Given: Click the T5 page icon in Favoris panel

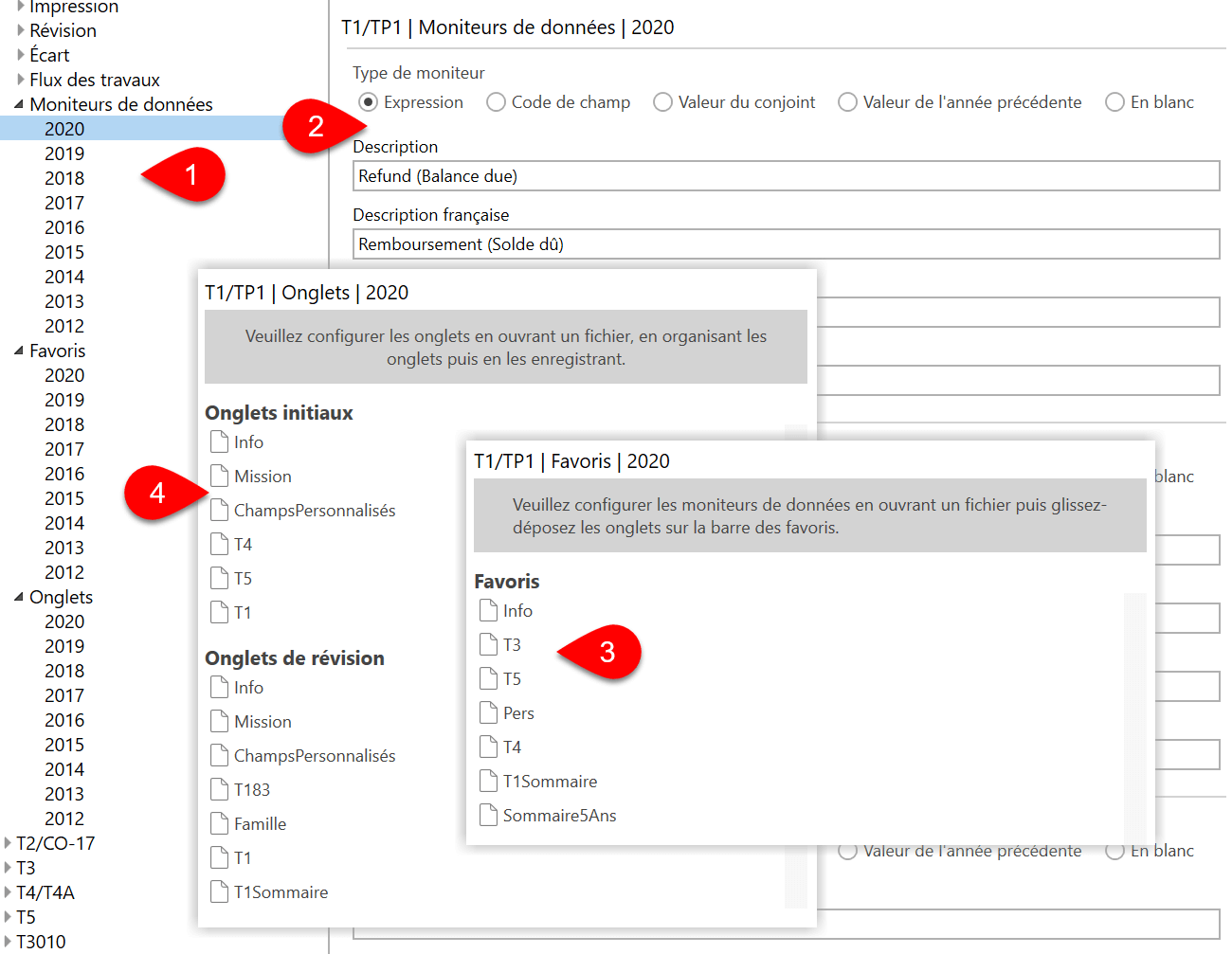Looking at the screenshot, I should [x=488, y=679].
